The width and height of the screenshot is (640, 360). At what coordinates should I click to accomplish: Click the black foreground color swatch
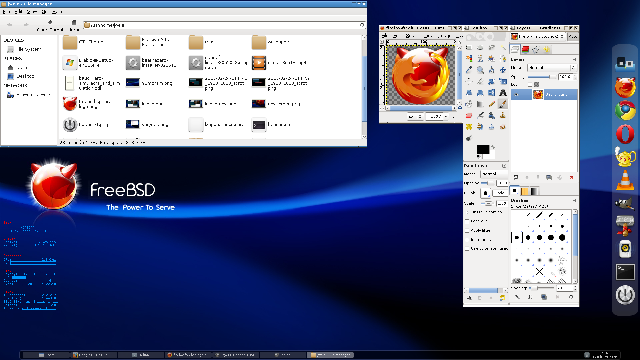483,150
